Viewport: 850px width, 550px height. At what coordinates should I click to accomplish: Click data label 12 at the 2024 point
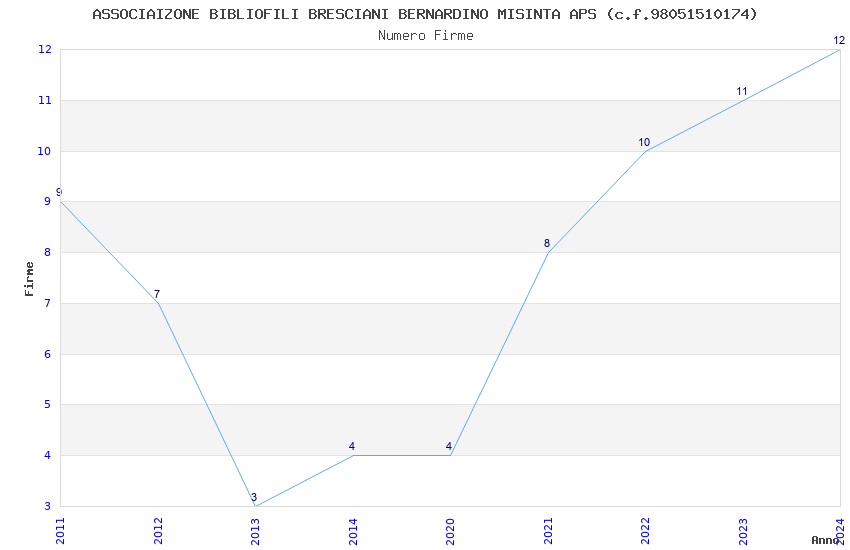tap(839, 41)
